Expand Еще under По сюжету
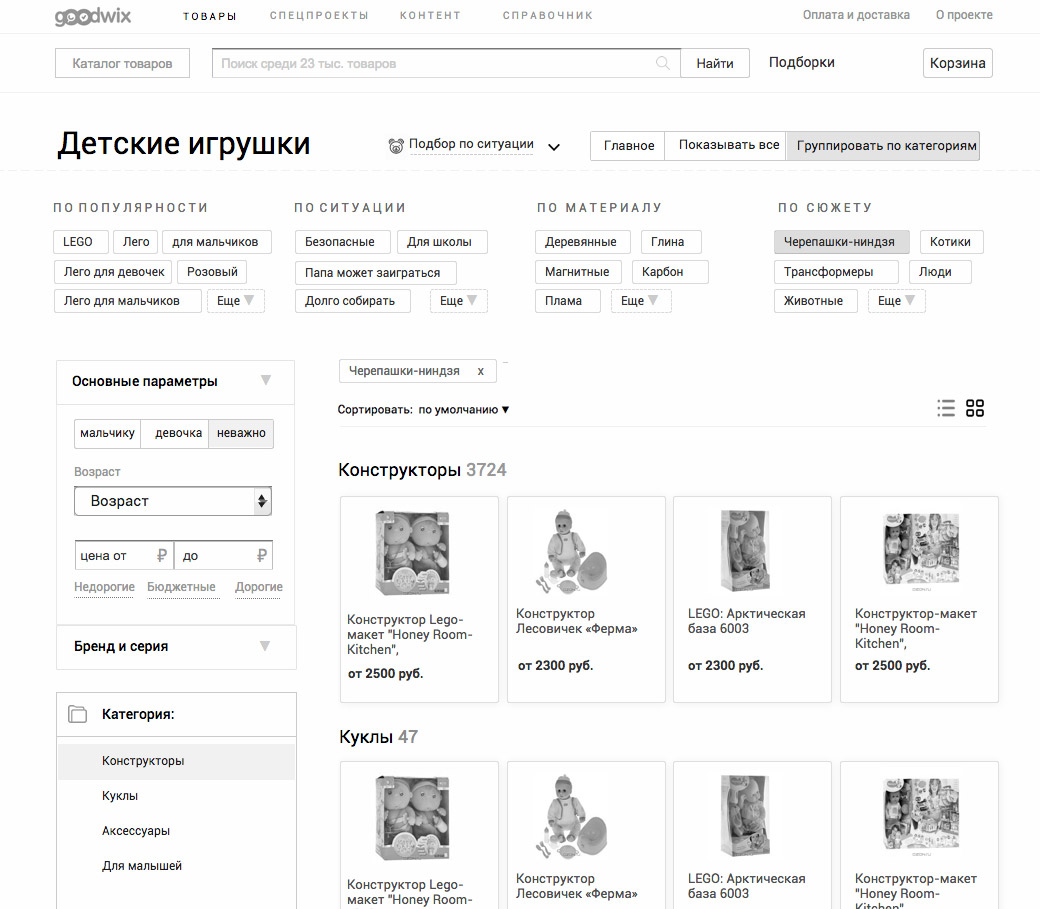Viewport: 1040px width, 909px height. 896,301
